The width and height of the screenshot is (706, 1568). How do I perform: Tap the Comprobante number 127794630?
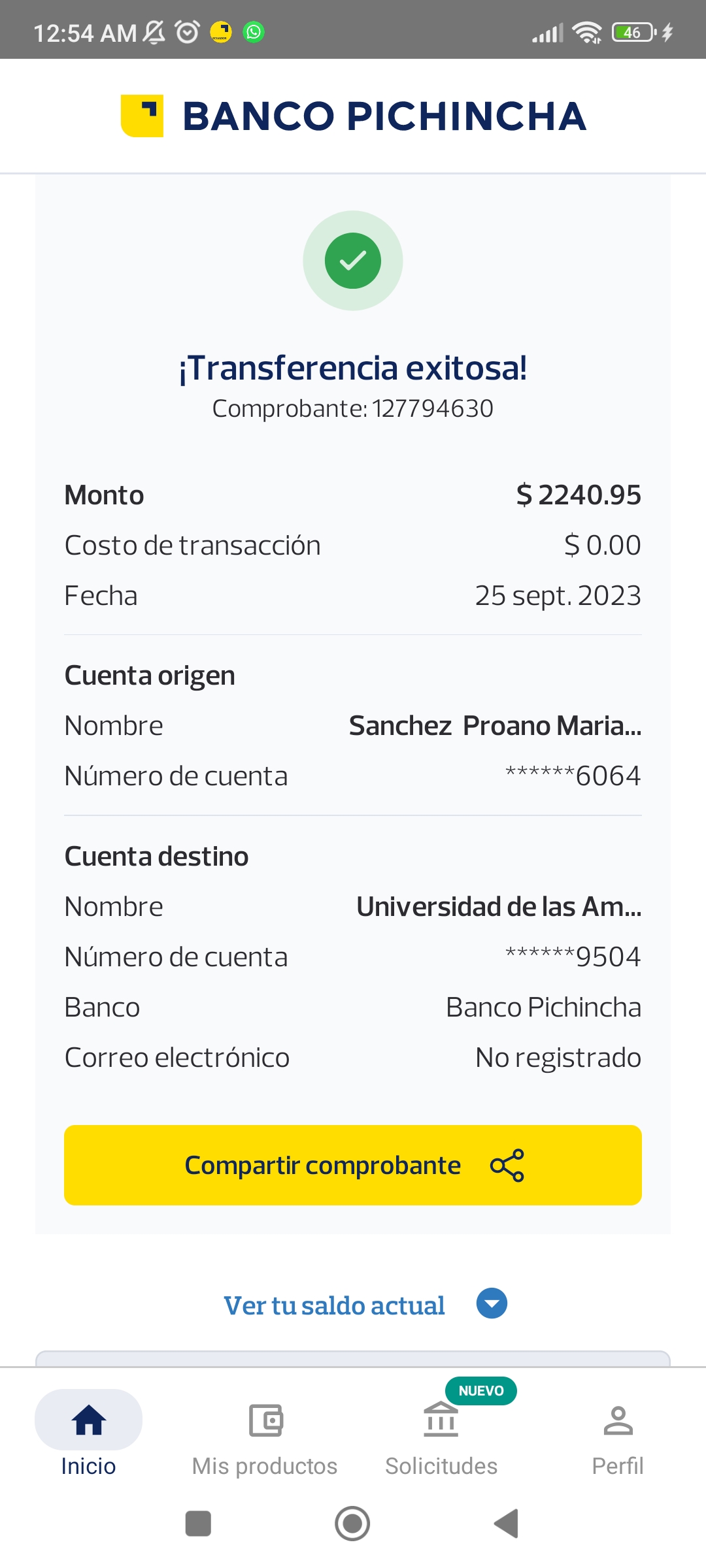pos(432,409)
